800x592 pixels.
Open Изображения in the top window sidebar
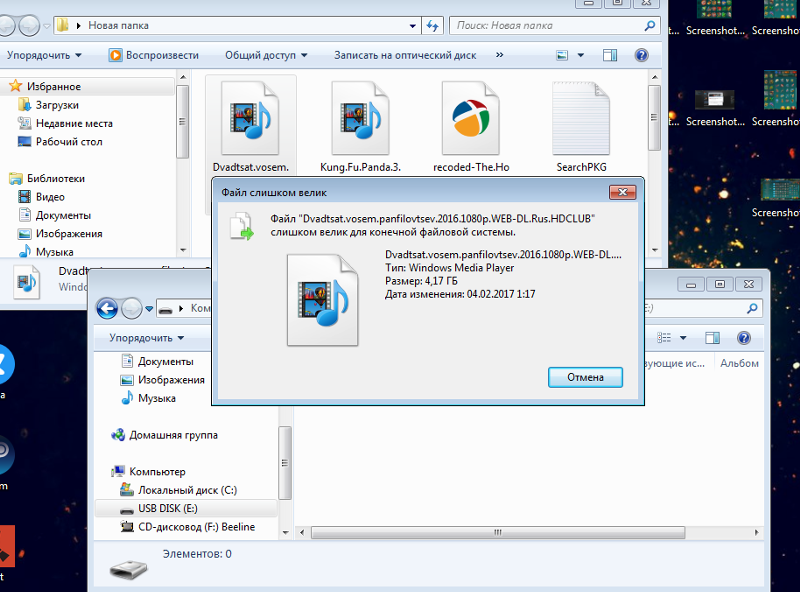[69, 234]
